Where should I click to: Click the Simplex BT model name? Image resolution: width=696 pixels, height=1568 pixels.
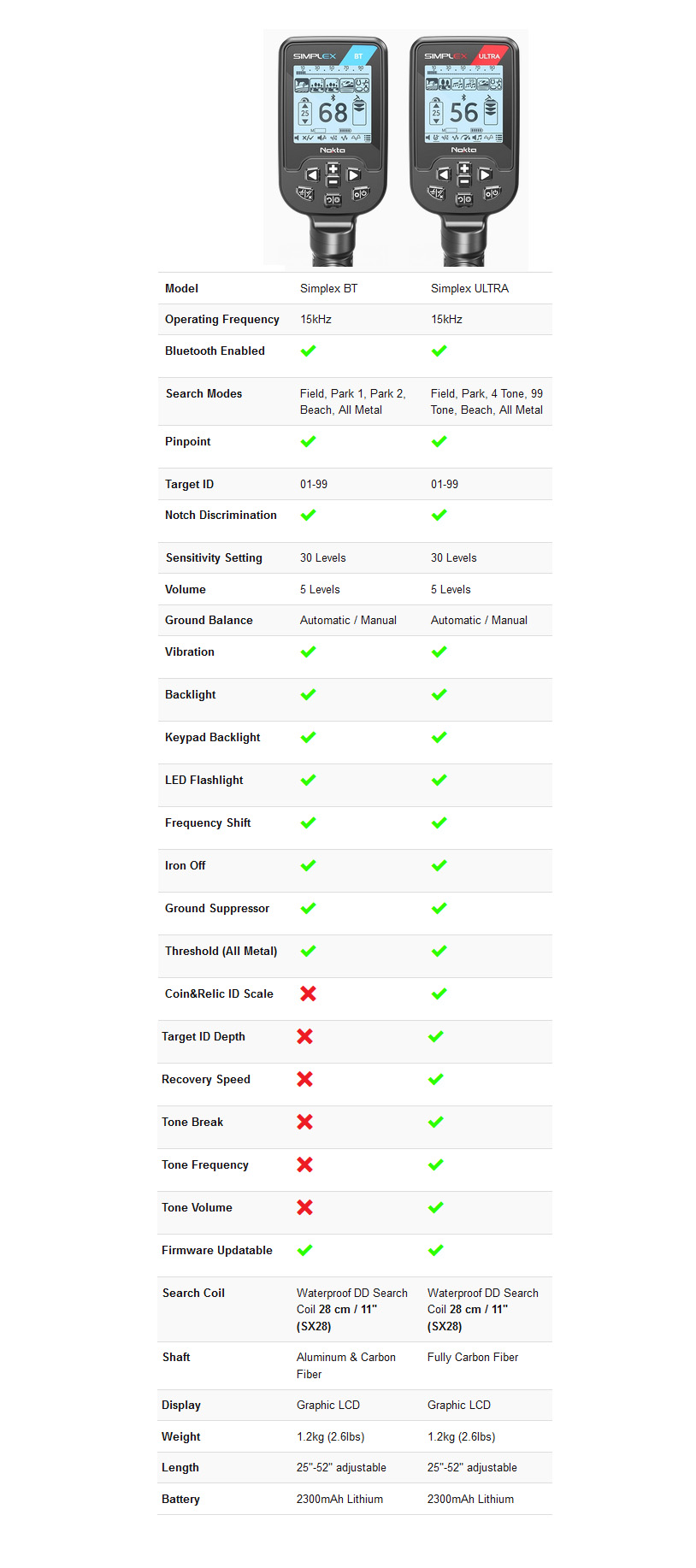pyautogui.click(x=329, y=288)
